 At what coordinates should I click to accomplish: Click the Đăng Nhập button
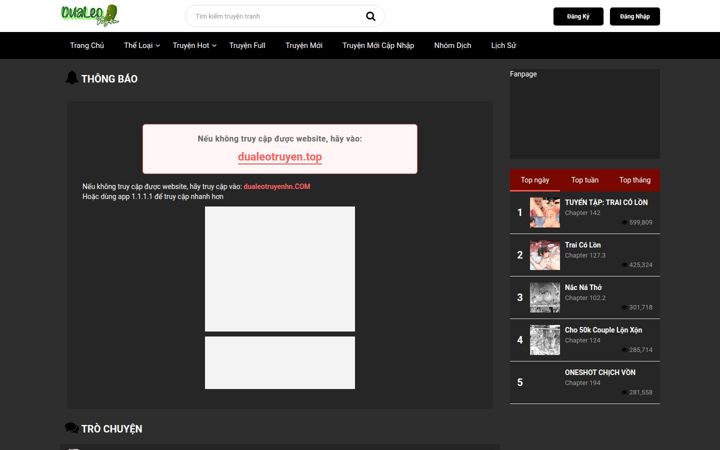(635, 17)
